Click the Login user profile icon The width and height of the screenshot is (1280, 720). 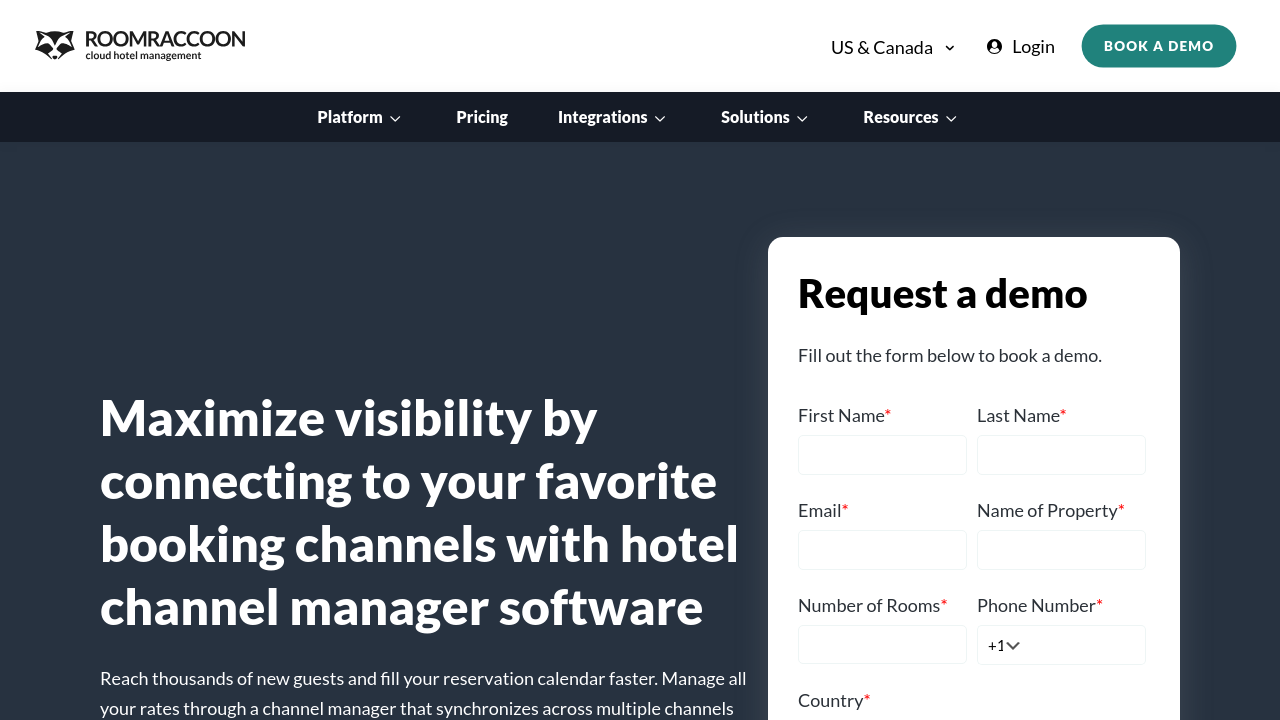tap(994, 47)
